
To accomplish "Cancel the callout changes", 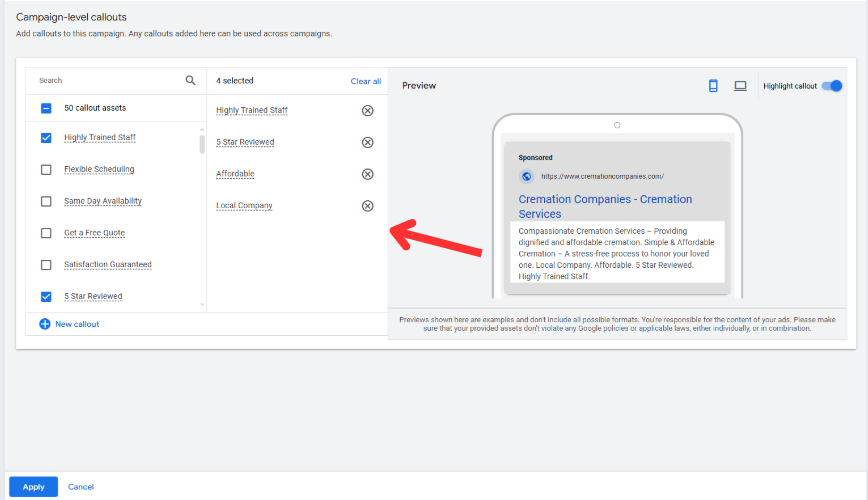I will [81, 487].
